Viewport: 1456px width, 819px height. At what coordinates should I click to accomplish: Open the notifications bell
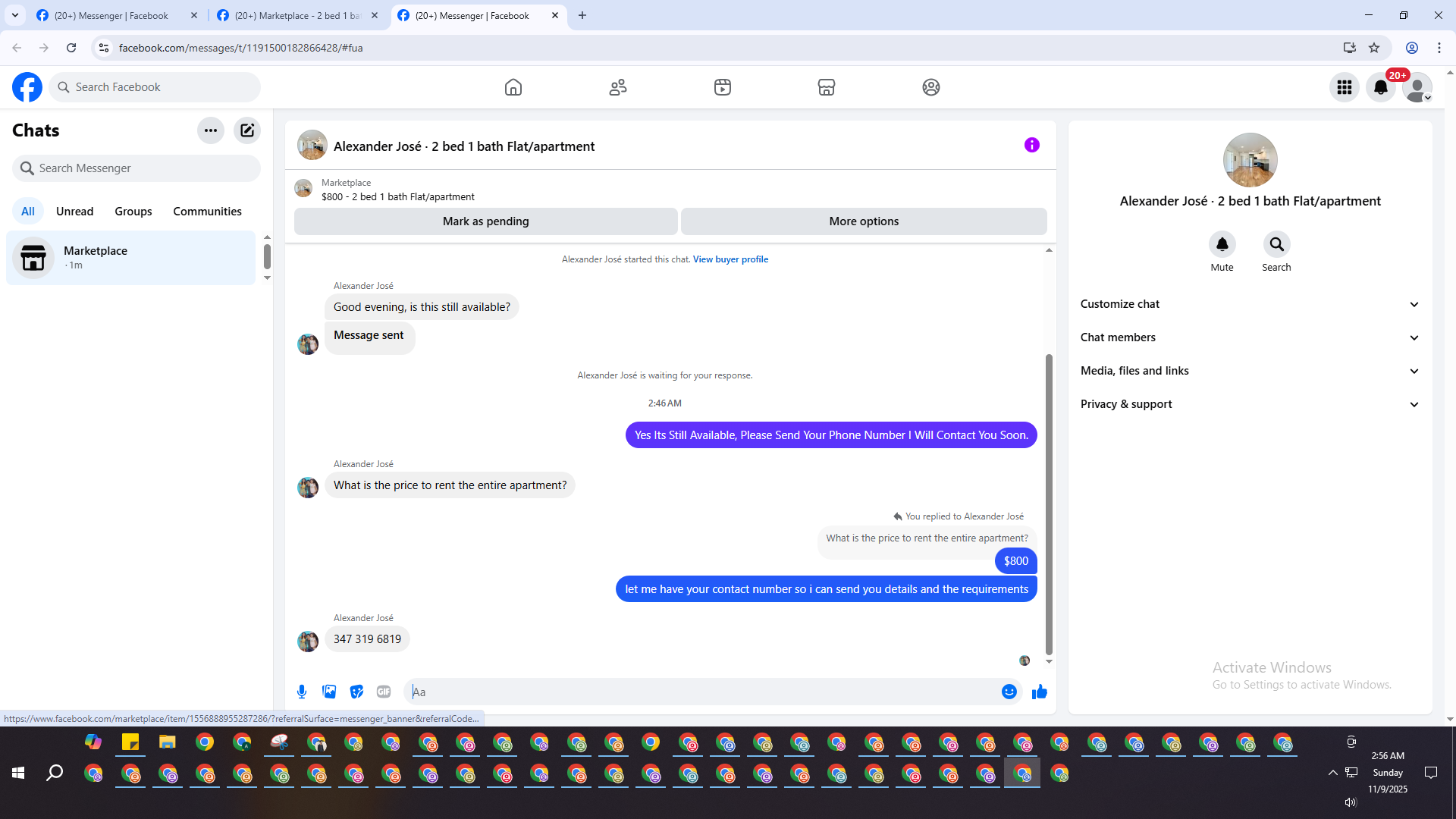click(x=1380, y=87)
